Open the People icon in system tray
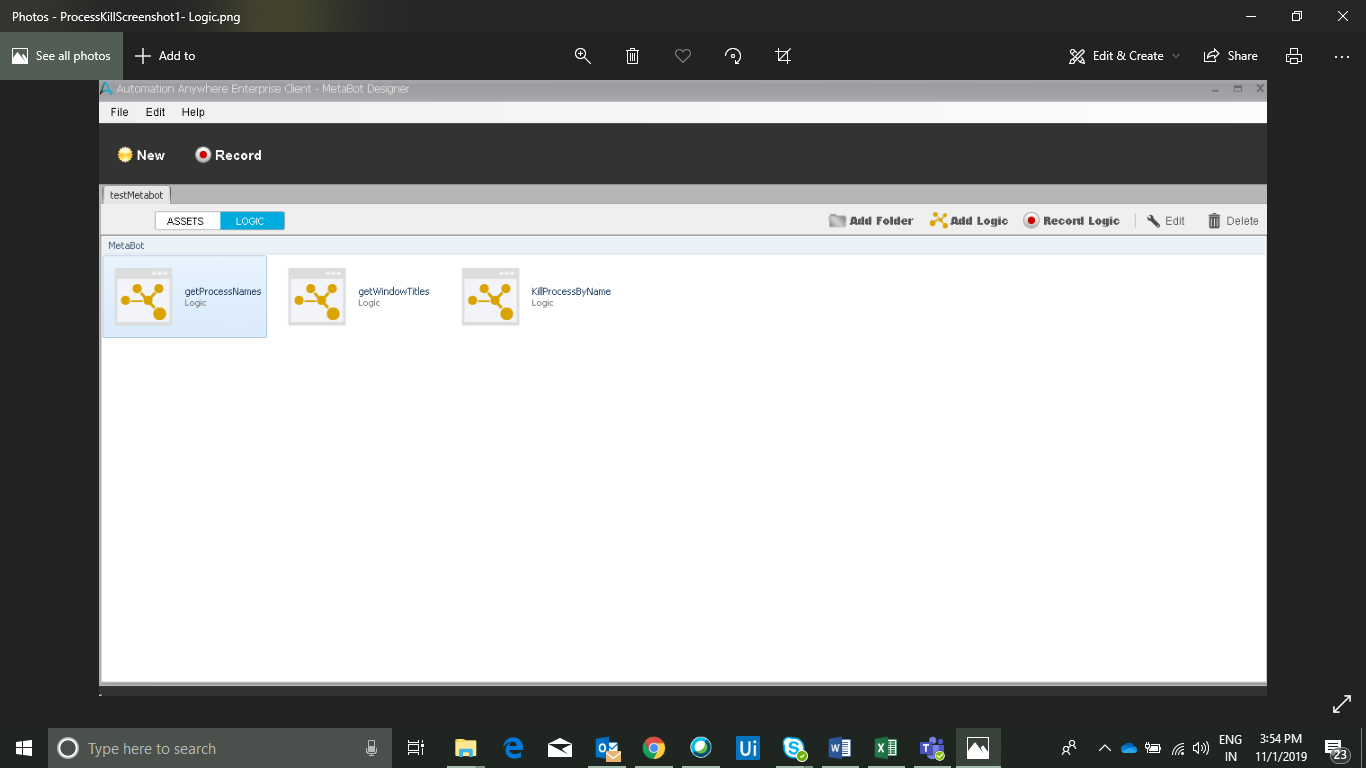This screenshot has height=768, width=1366. [1069, 748]
